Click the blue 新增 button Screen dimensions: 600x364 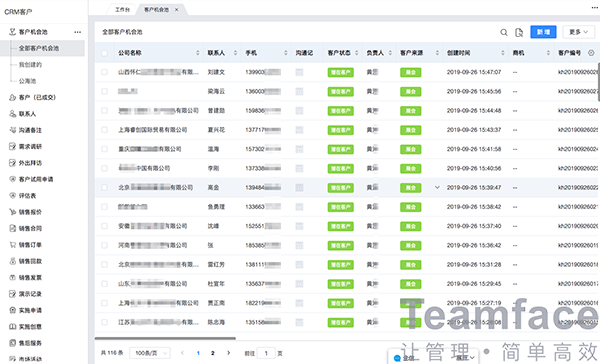pyautogui.click(x=543, y=32)
